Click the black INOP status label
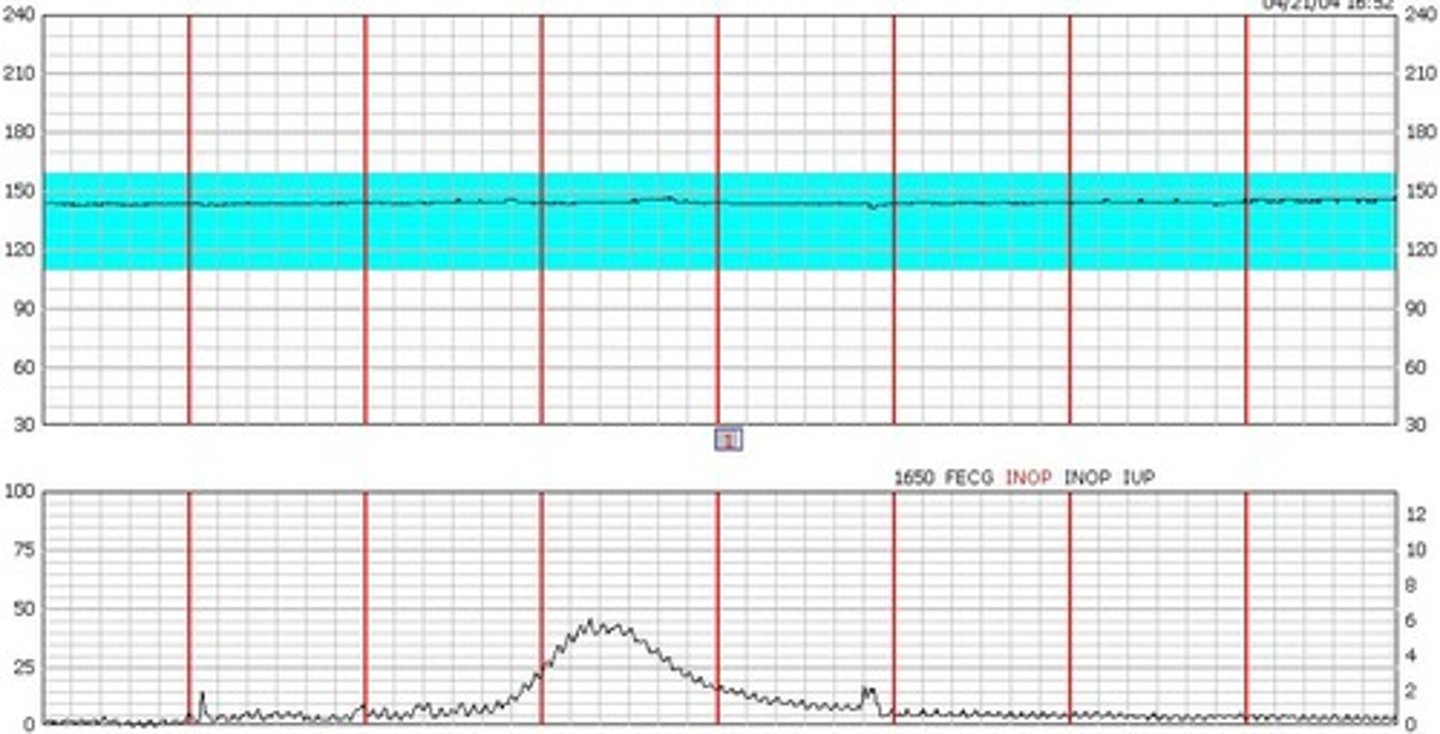This screenshot has height=734, width=1440. [x=1086, y=478]
